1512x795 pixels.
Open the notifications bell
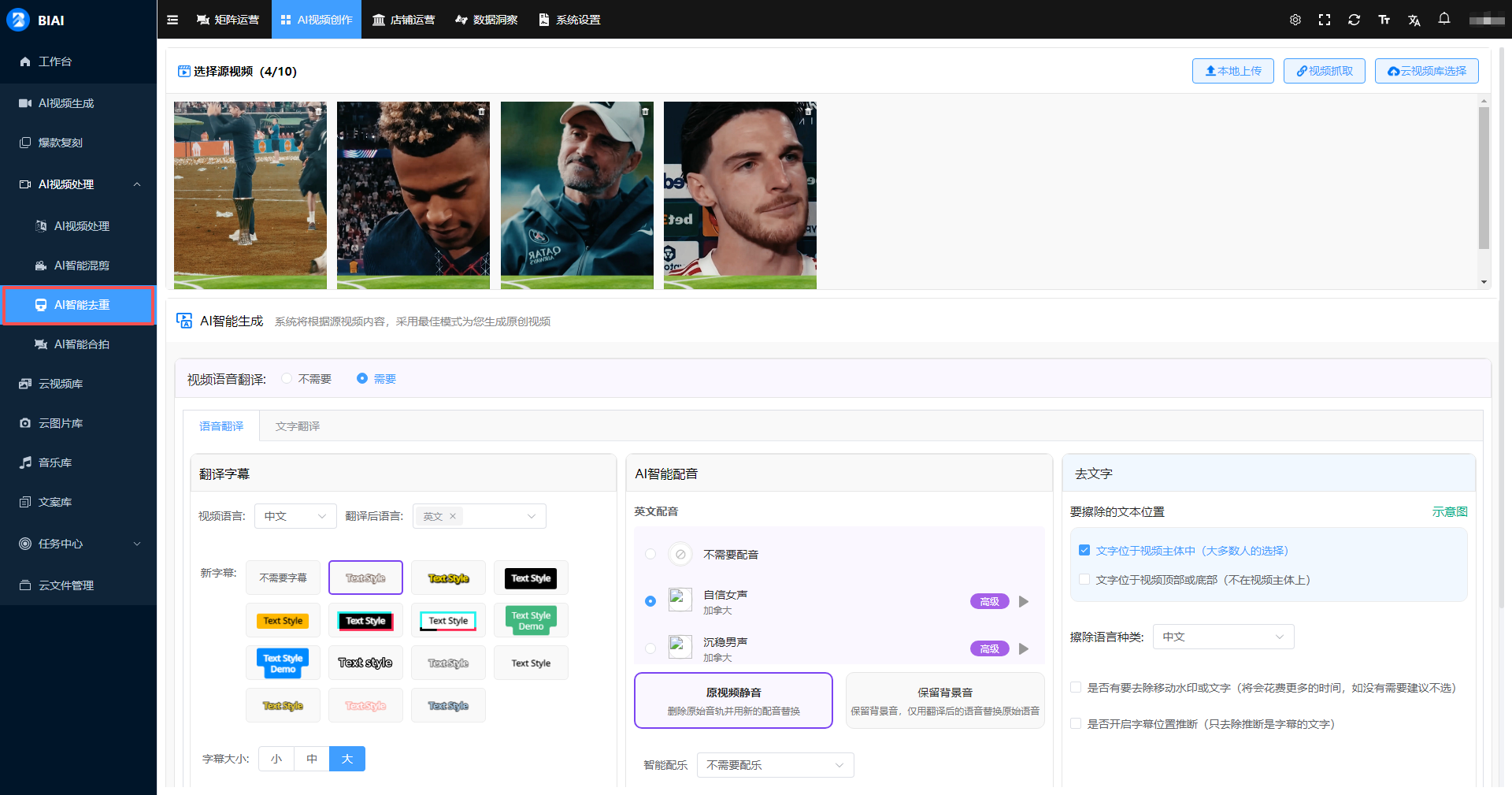tap(1444, 18)
